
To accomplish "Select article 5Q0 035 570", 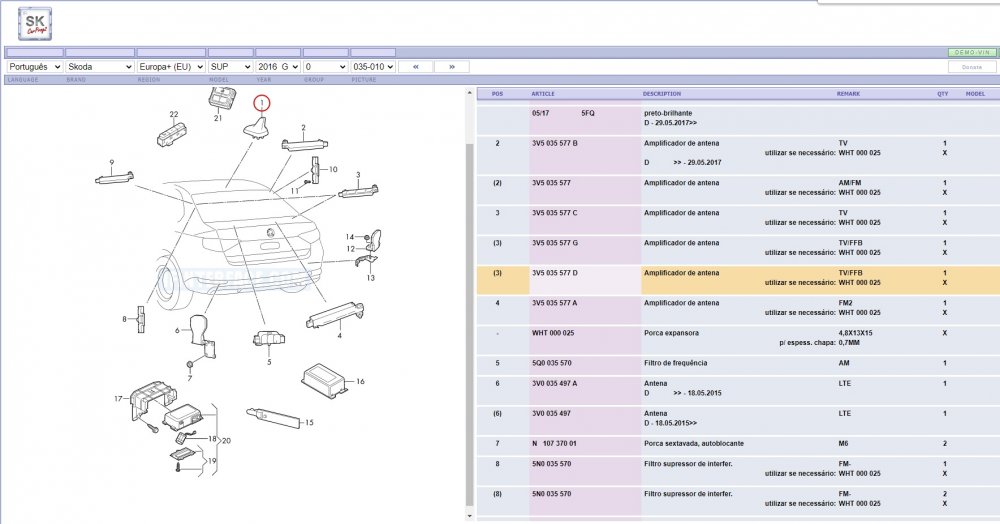I will tap(552, 363).
